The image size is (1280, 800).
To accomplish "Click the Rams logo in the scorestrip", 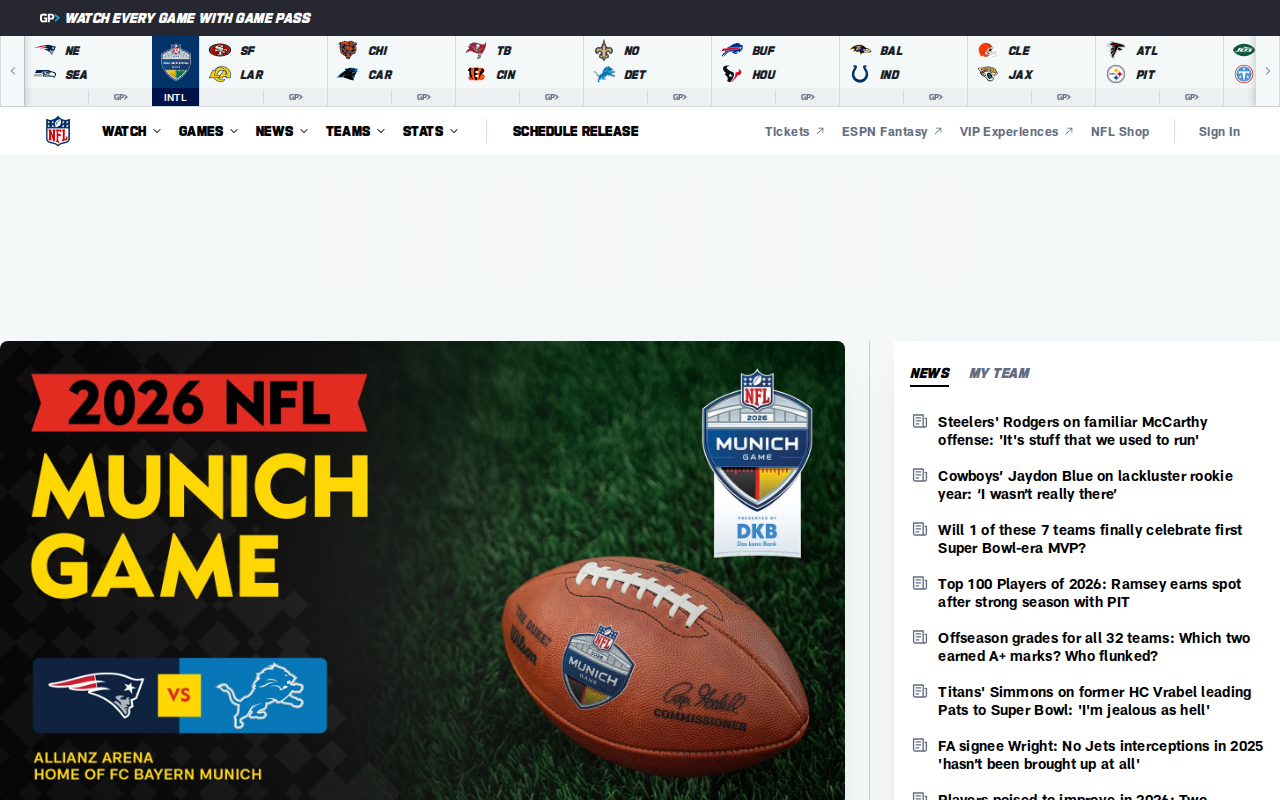I will click(x=220, y=74).
